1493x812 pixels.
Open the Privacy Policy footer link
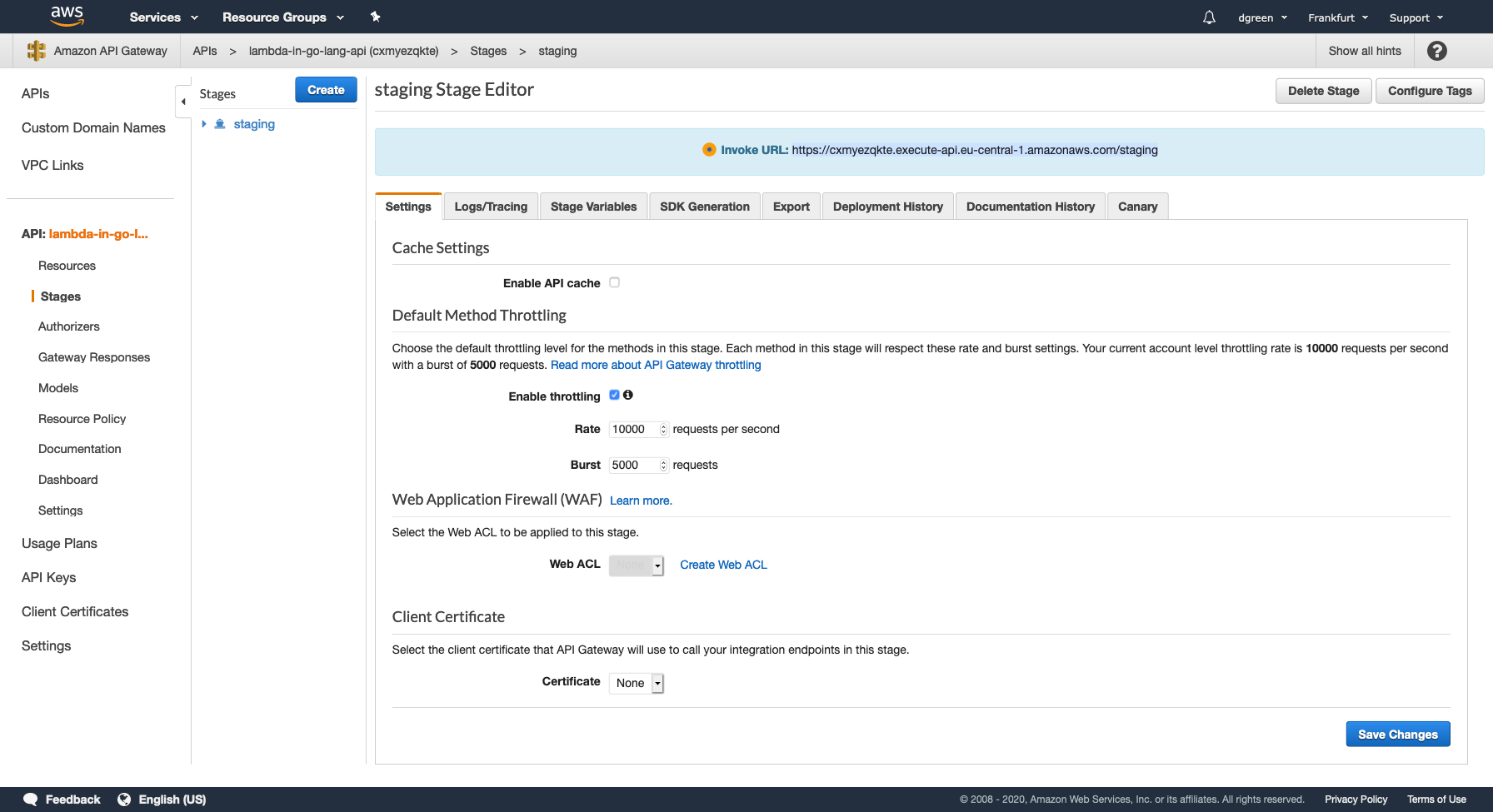pos(1356,800)
